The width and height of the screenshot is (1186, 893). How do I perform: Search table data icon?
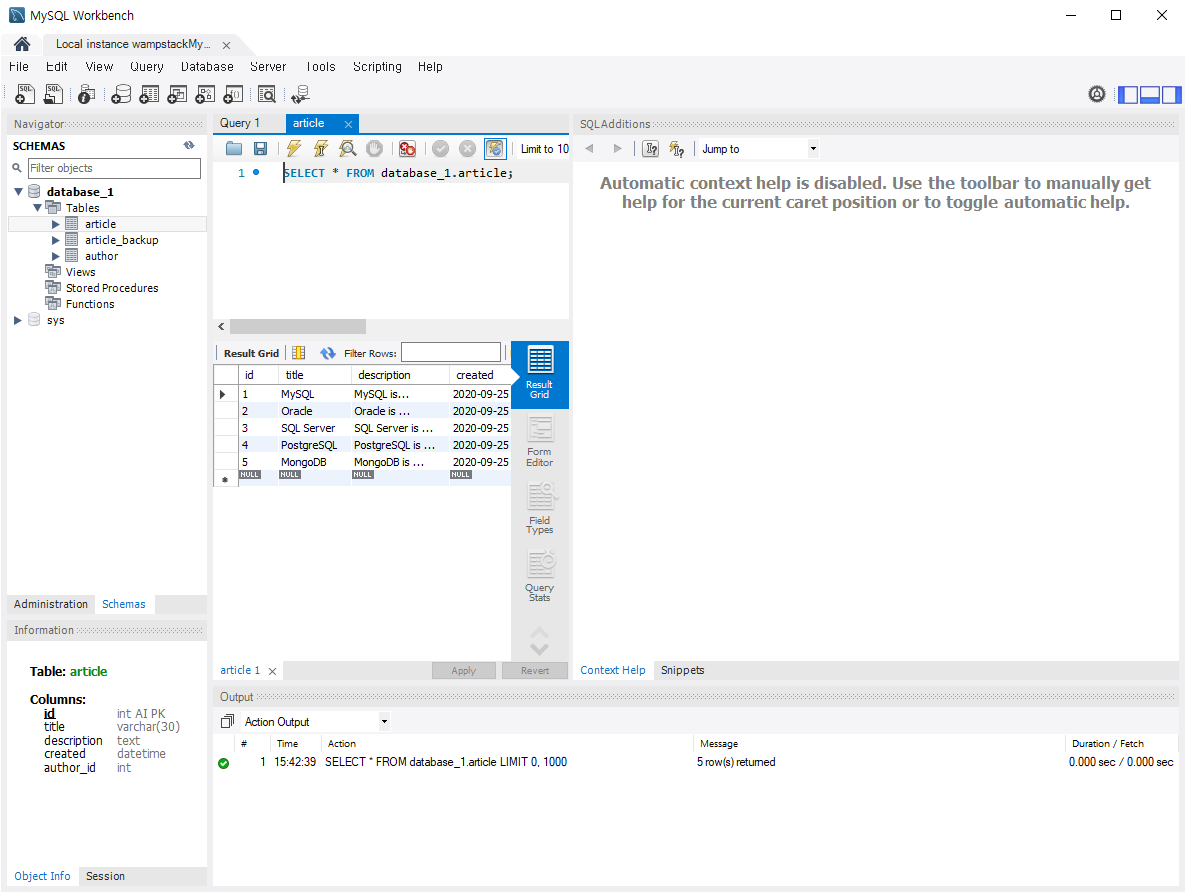tap(266, 94)
